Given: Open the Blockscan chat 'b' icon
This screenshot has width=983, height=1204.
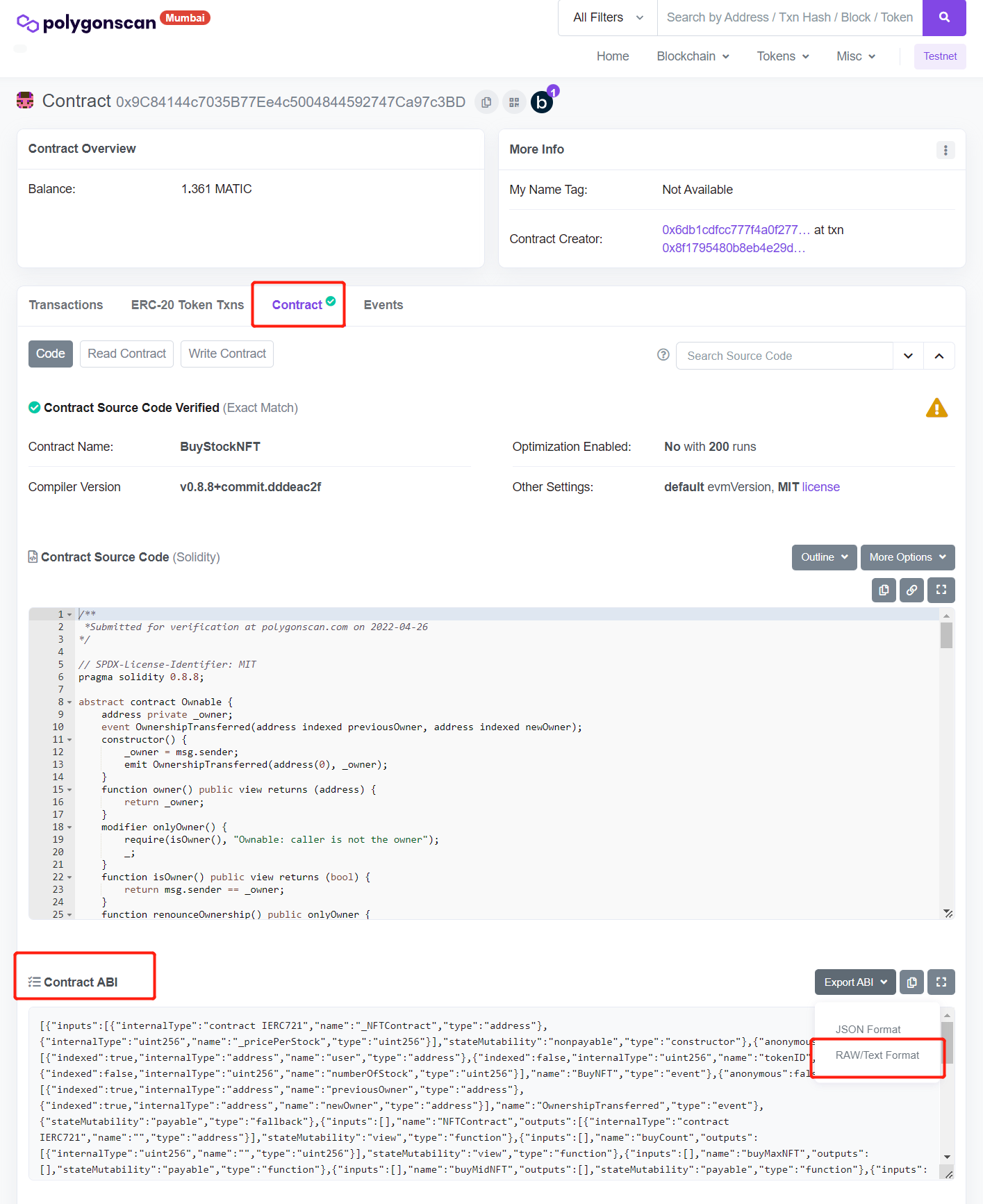Looking at the screenshot, I should tap(542, 102).
